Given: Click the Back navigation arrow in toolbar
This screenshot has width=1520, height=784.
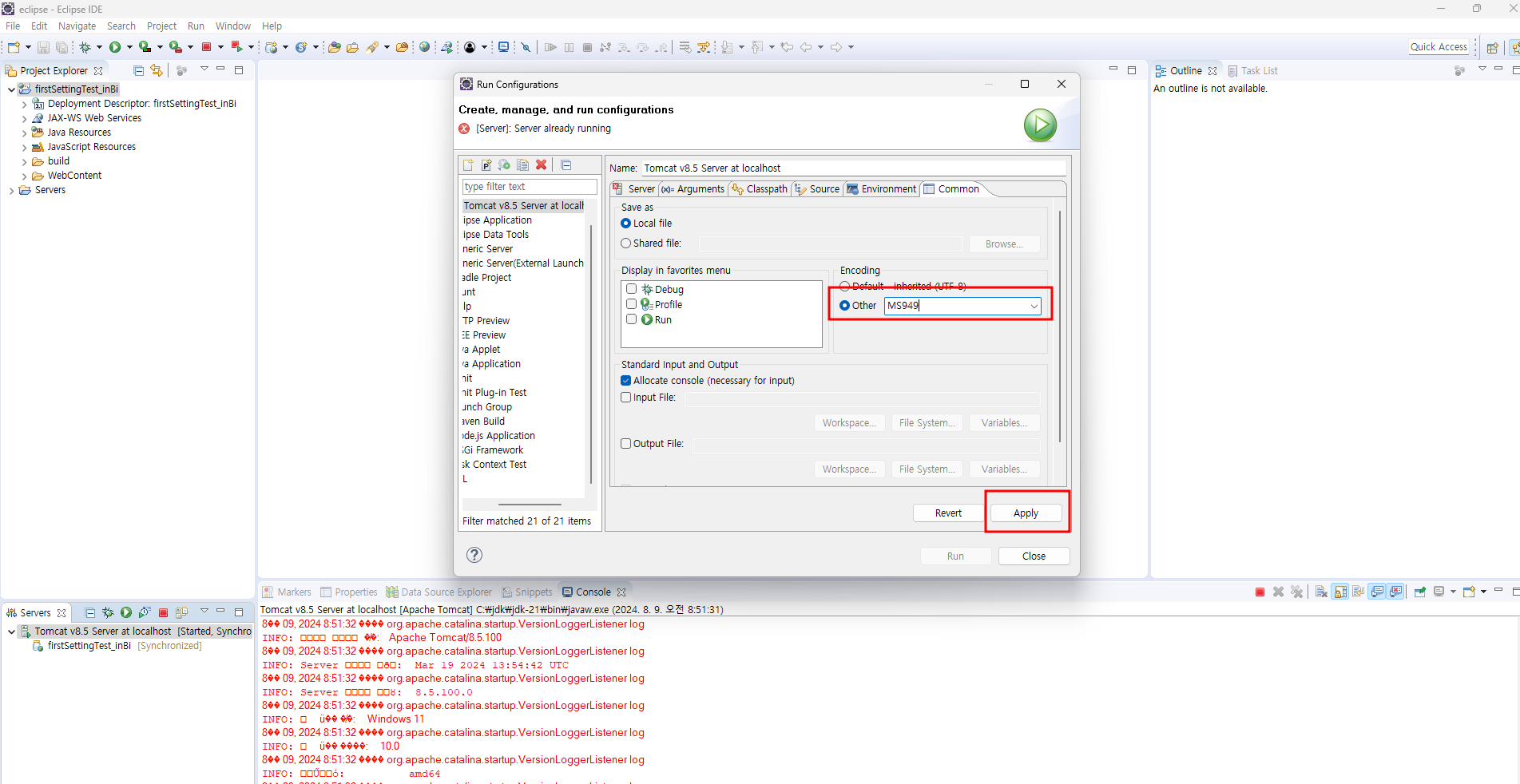Looking at the screenshot, I should point(806,47).
